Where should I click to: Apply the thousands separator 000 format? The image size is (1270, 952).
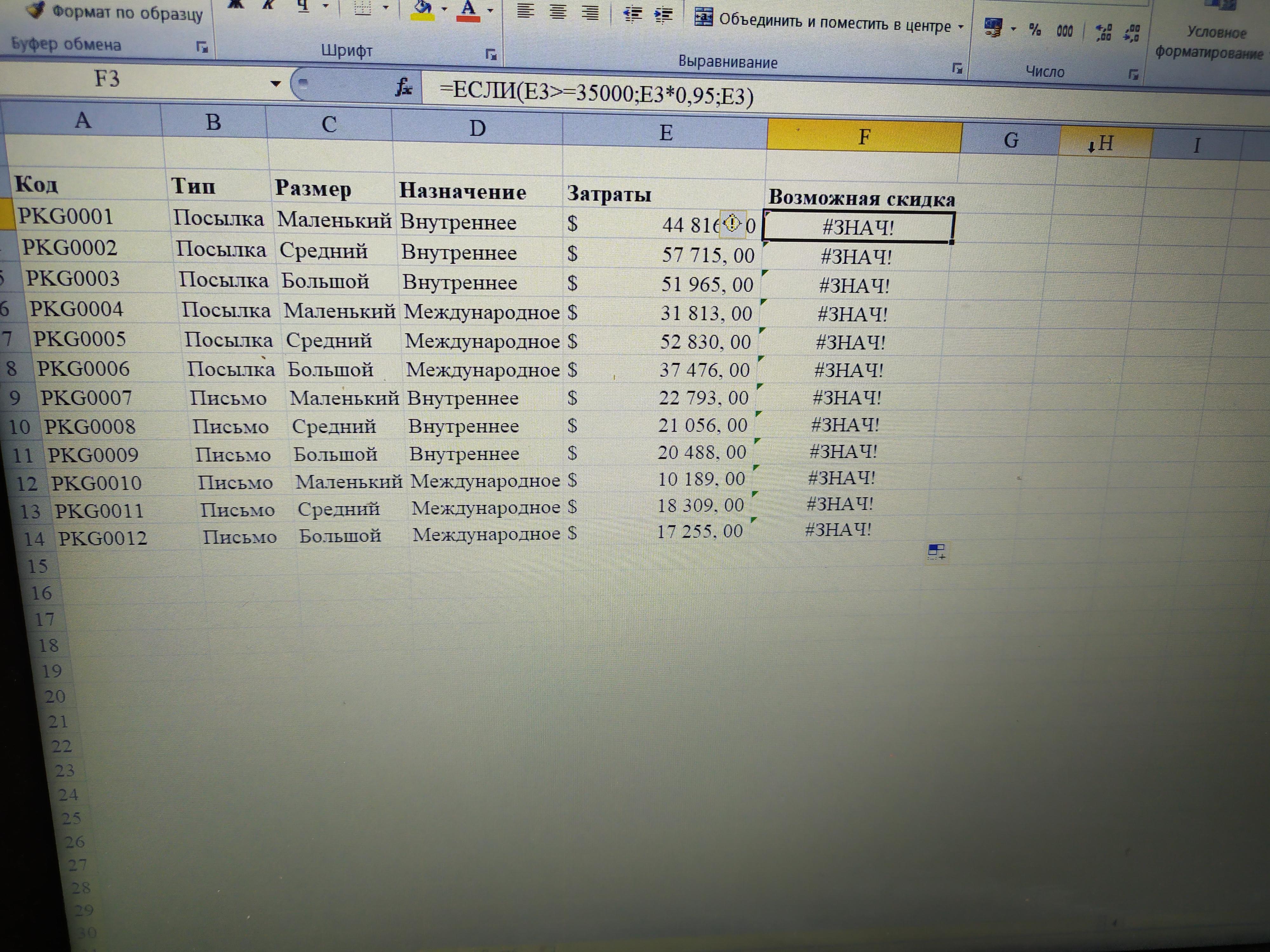click(1065, 31)
